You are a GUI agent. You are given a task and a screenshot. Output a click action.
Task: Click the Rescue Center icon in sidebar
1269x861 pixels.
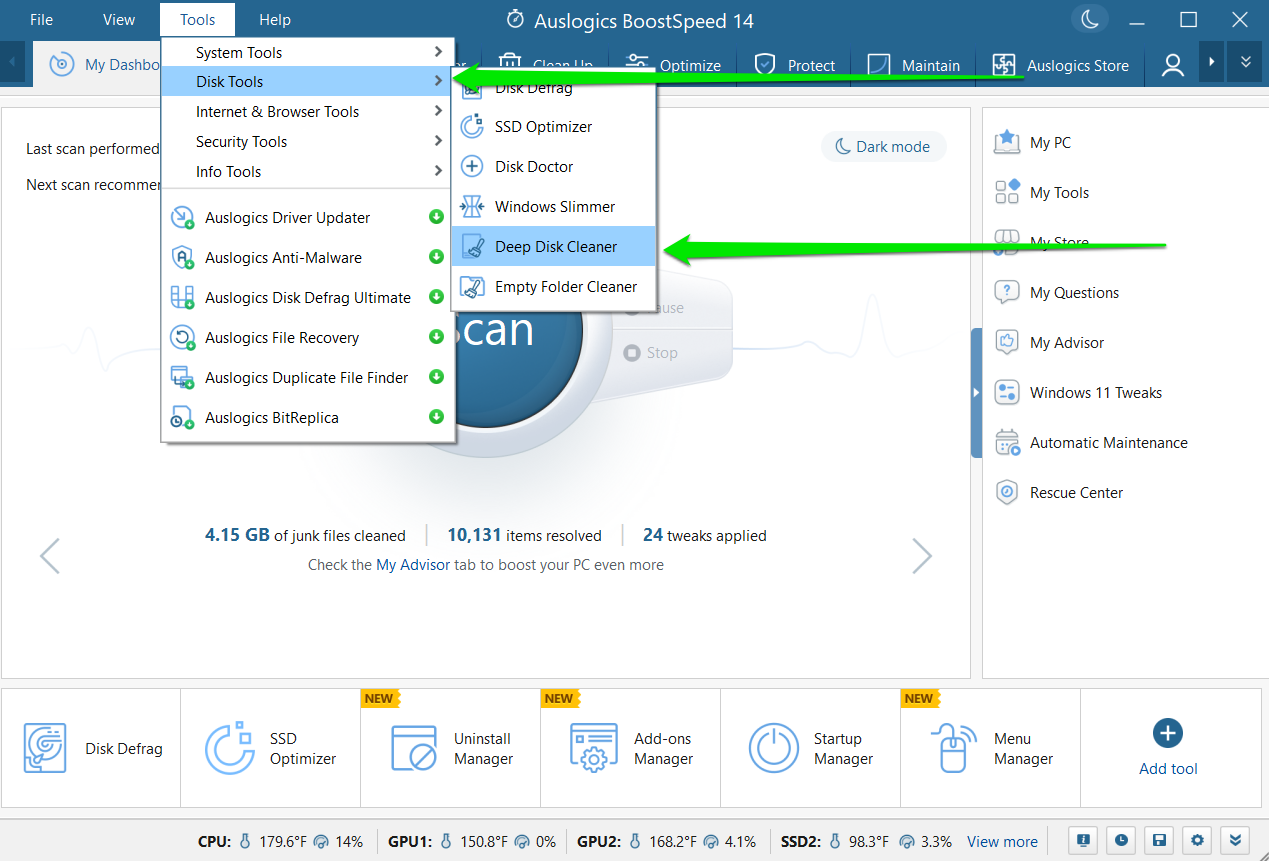click(x=1006, y=493)
